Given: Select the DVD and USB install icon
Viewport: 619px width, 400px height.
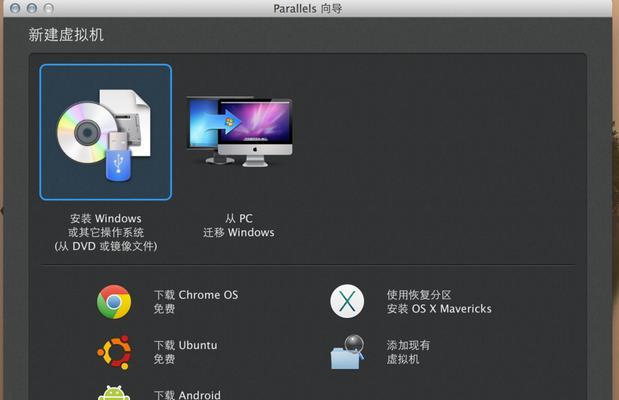Looking at the screenshot, I should pyautogui.click(x=105, y=132).
